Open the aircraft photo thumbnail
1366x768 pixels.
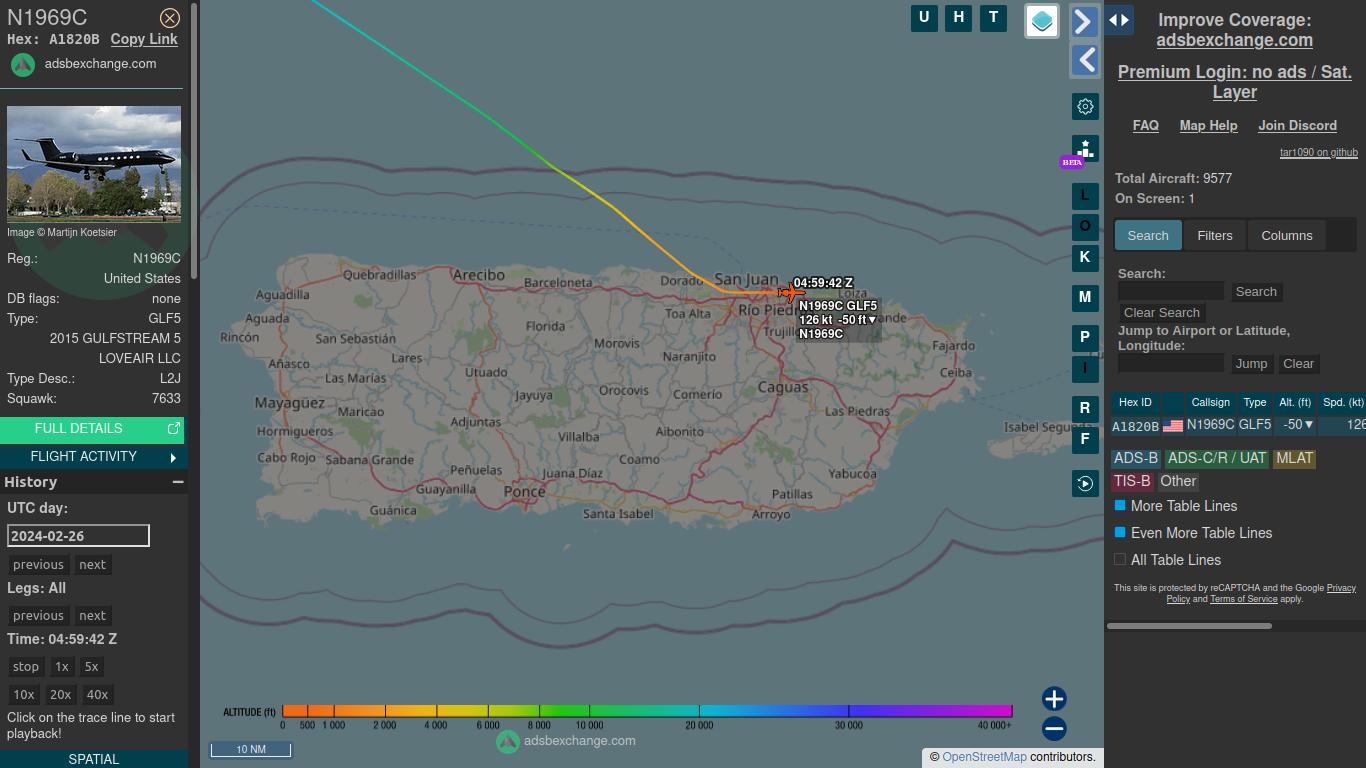point(94,164)
